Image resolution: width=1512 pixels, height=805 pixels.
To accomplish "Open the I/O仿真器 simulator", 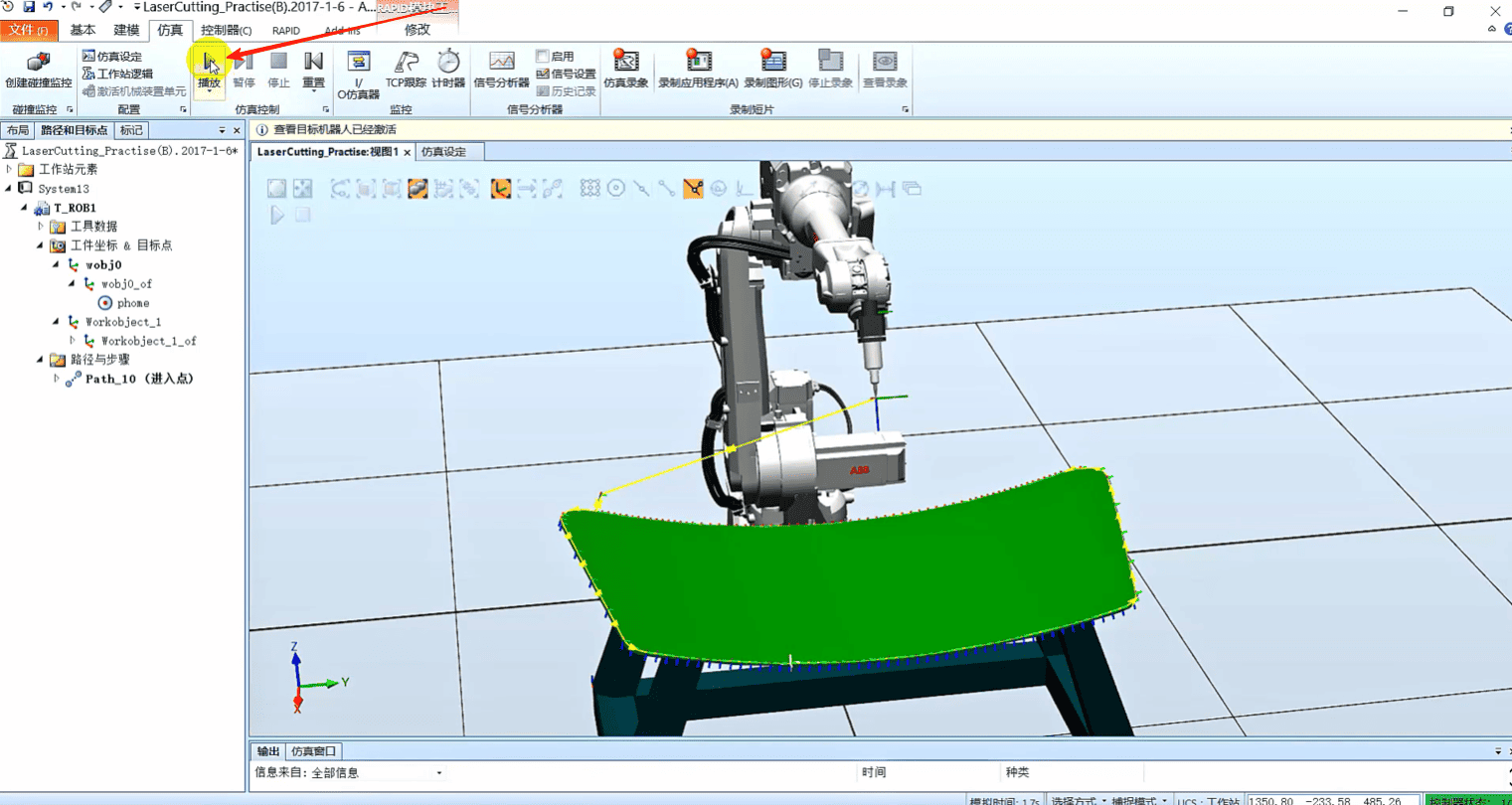I will [x=358, y=75].
